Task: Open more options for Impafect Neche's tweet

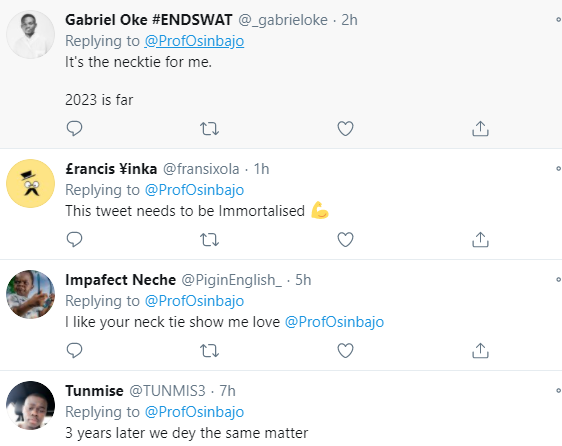Action: (559, 279)
